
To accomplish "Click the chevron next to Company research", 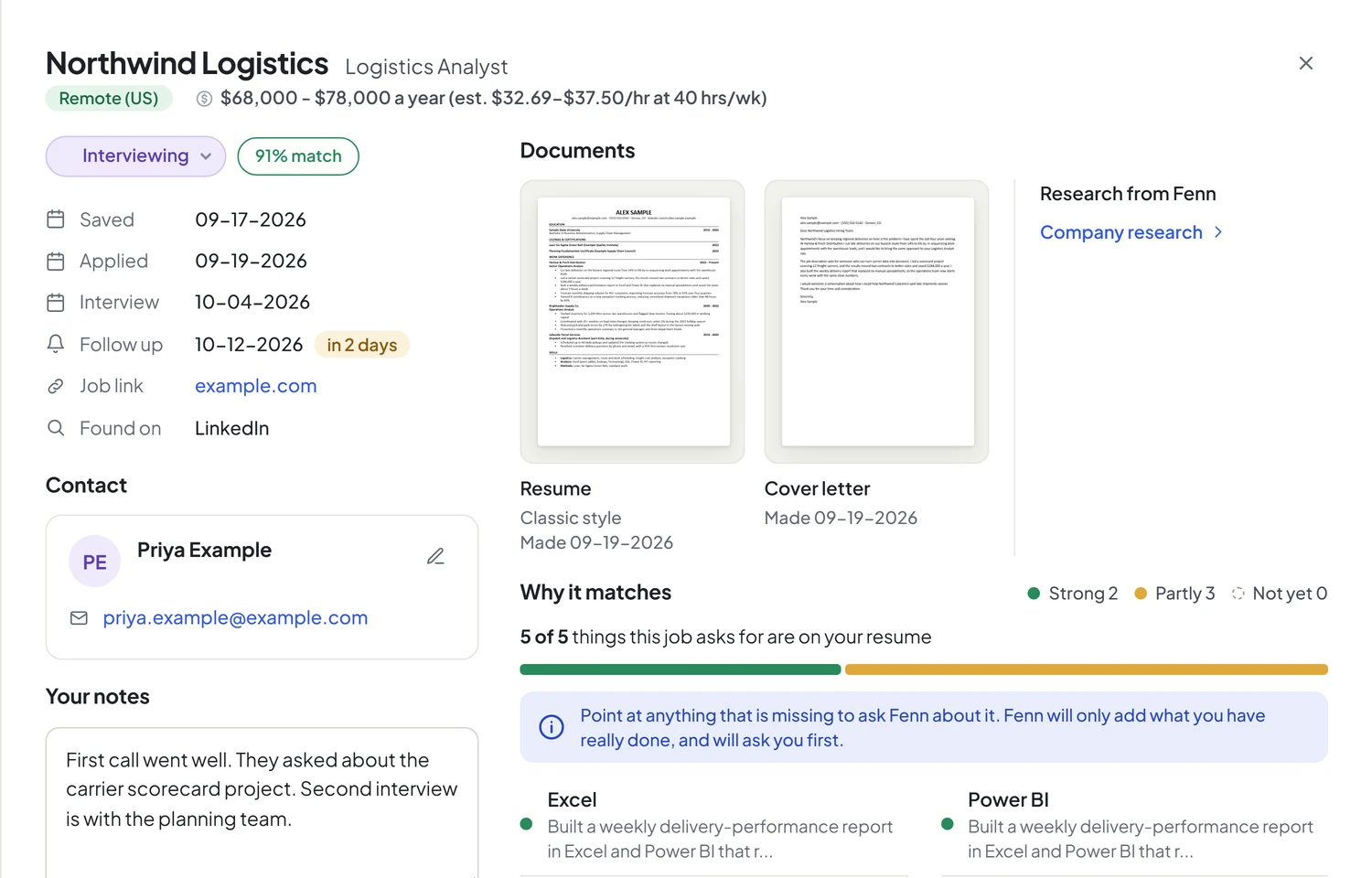I will coord(1218,232).
